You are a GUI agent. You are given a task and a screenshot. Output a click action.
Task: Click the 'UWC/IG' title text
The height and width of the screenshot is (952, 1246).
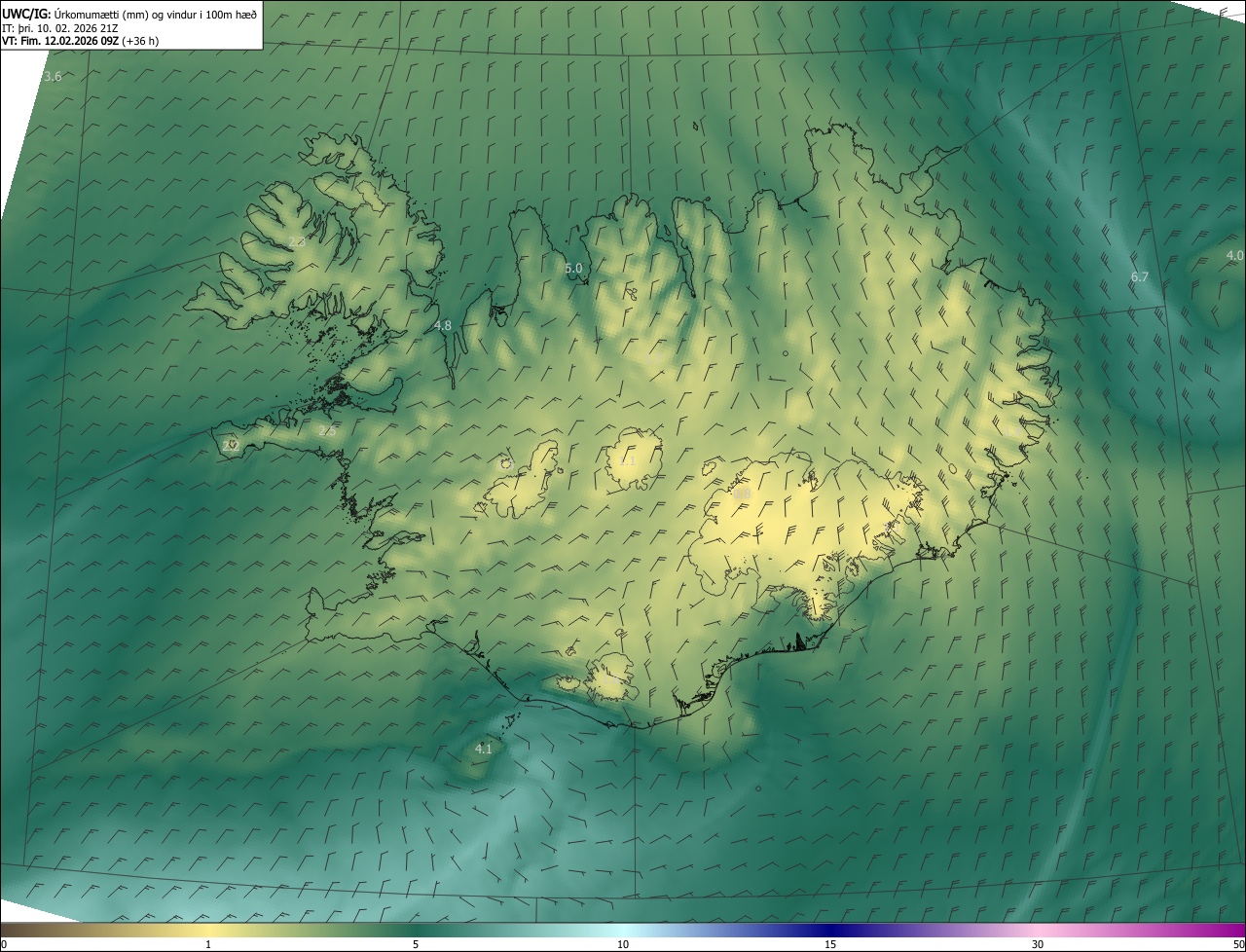click(x=25, y=14)
